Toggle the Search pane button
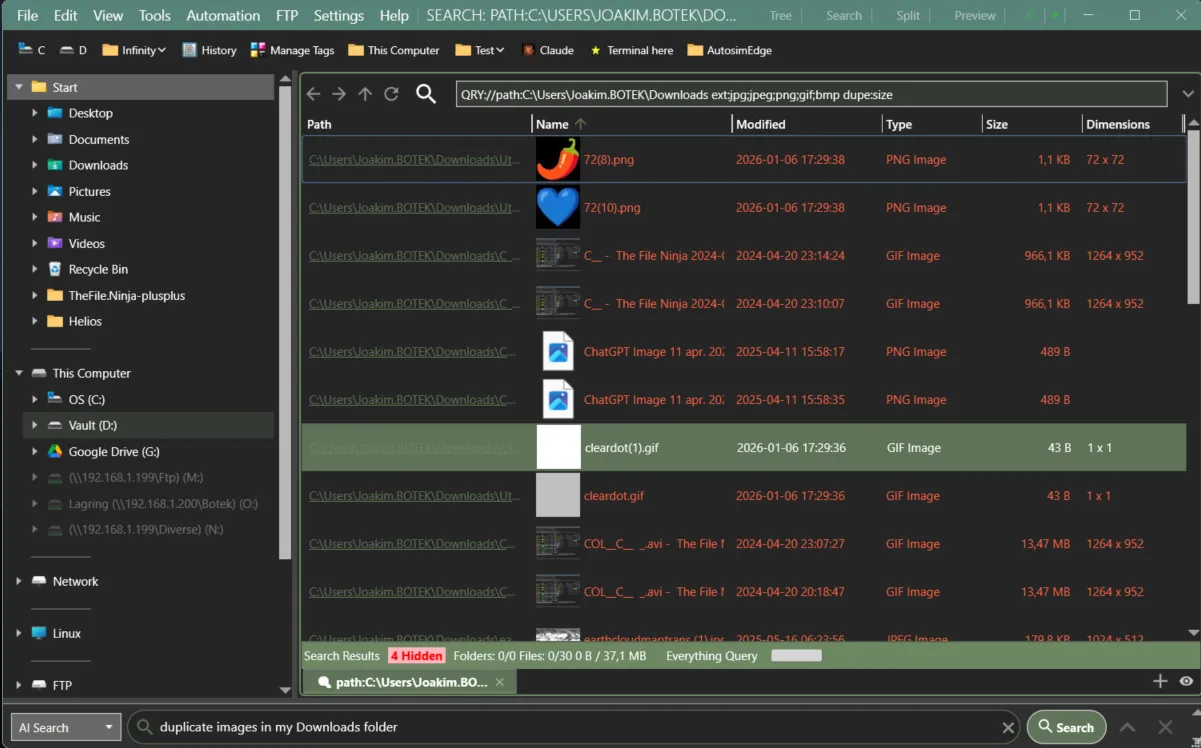 point(844,15)
